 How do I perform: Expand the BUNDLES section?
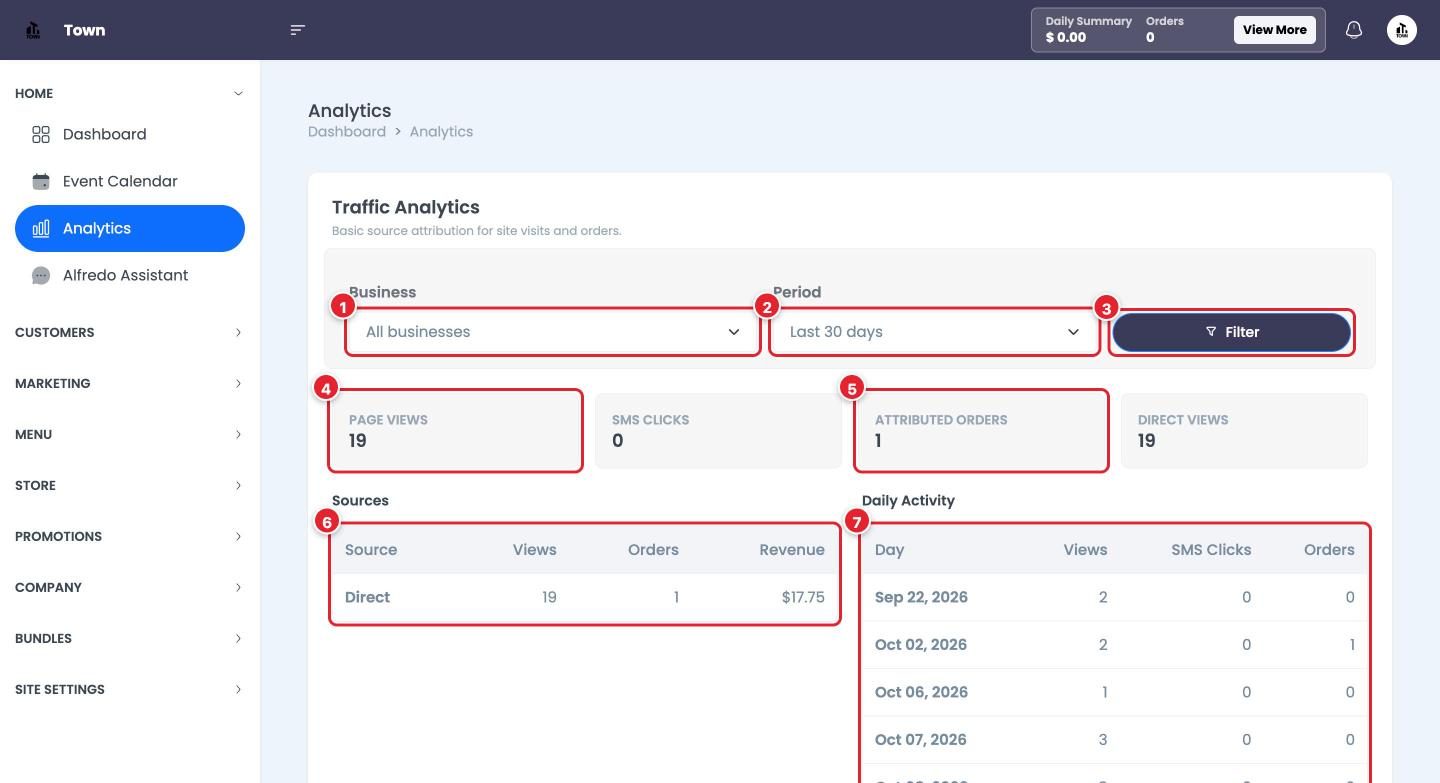click(130, 638)
